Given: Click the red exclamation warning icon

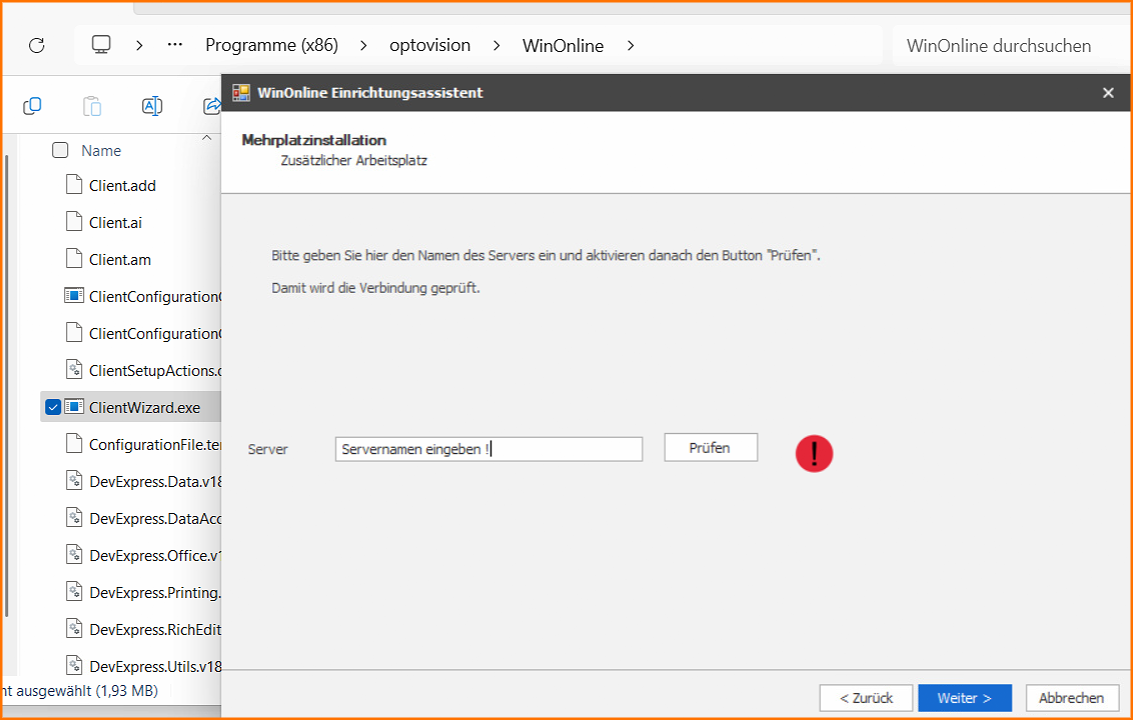Looking at the screenshot, I should [x=814, y=453].
